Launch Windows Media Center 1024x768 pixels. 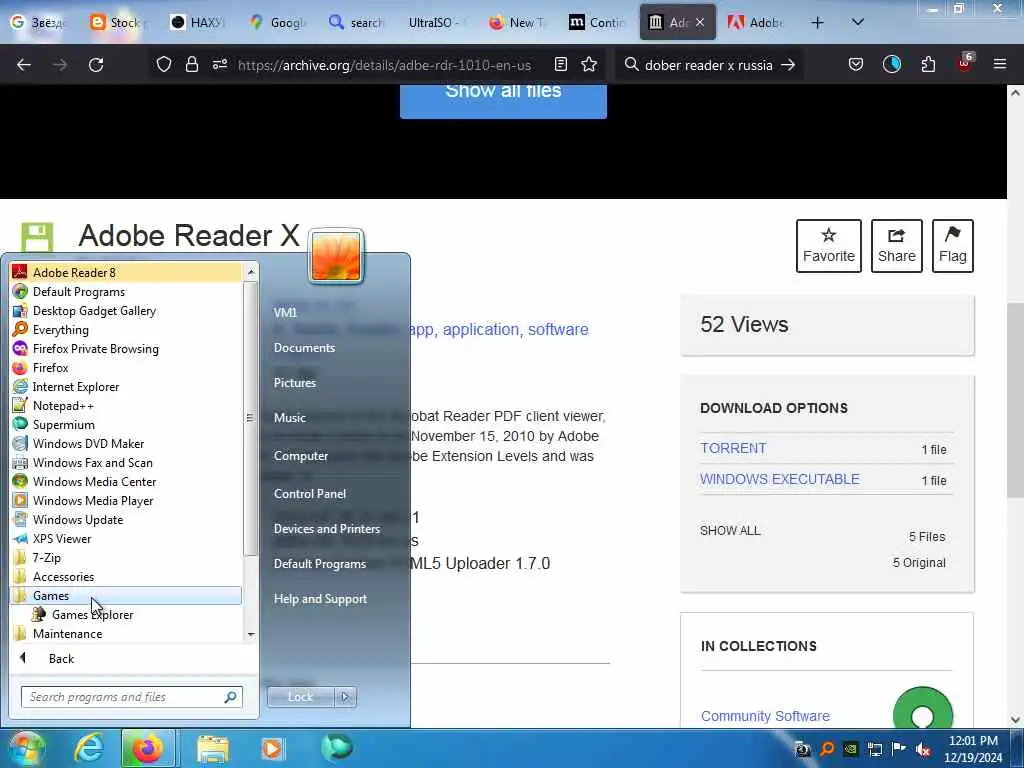pos(125,481)
